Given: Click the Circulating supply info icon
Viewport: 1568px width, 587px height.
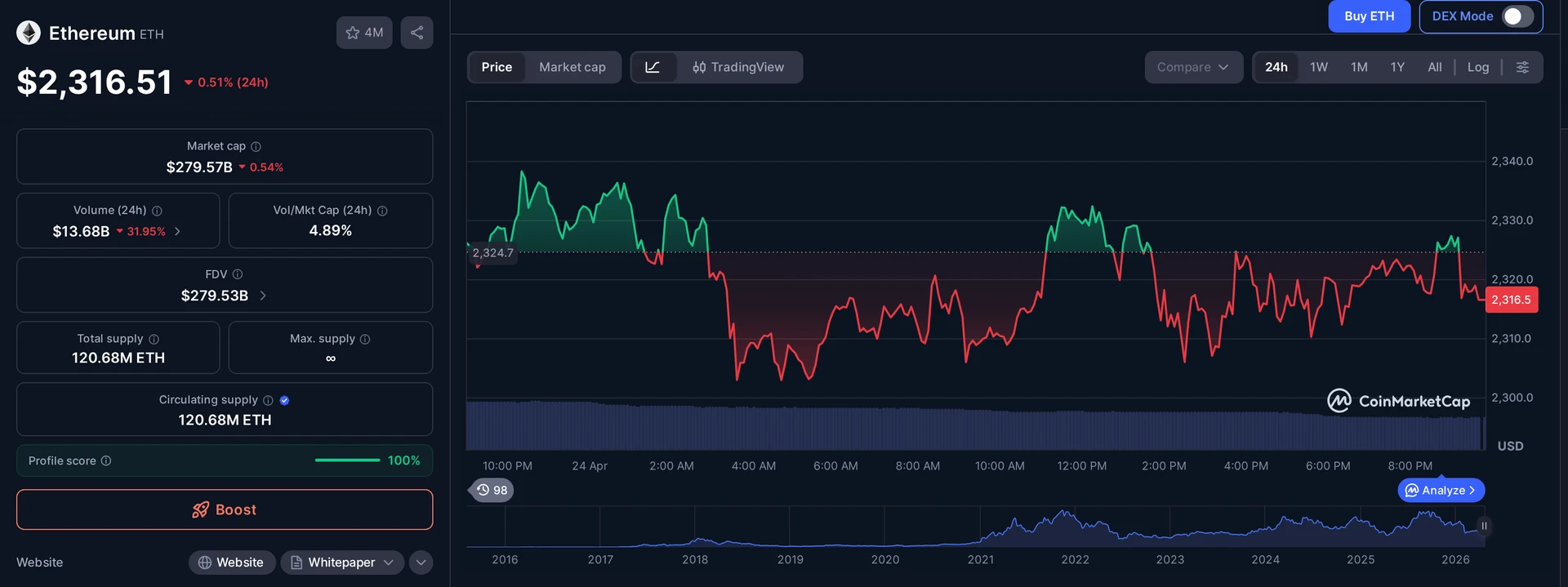Looking at the screenshot, I should click(268, 400).
